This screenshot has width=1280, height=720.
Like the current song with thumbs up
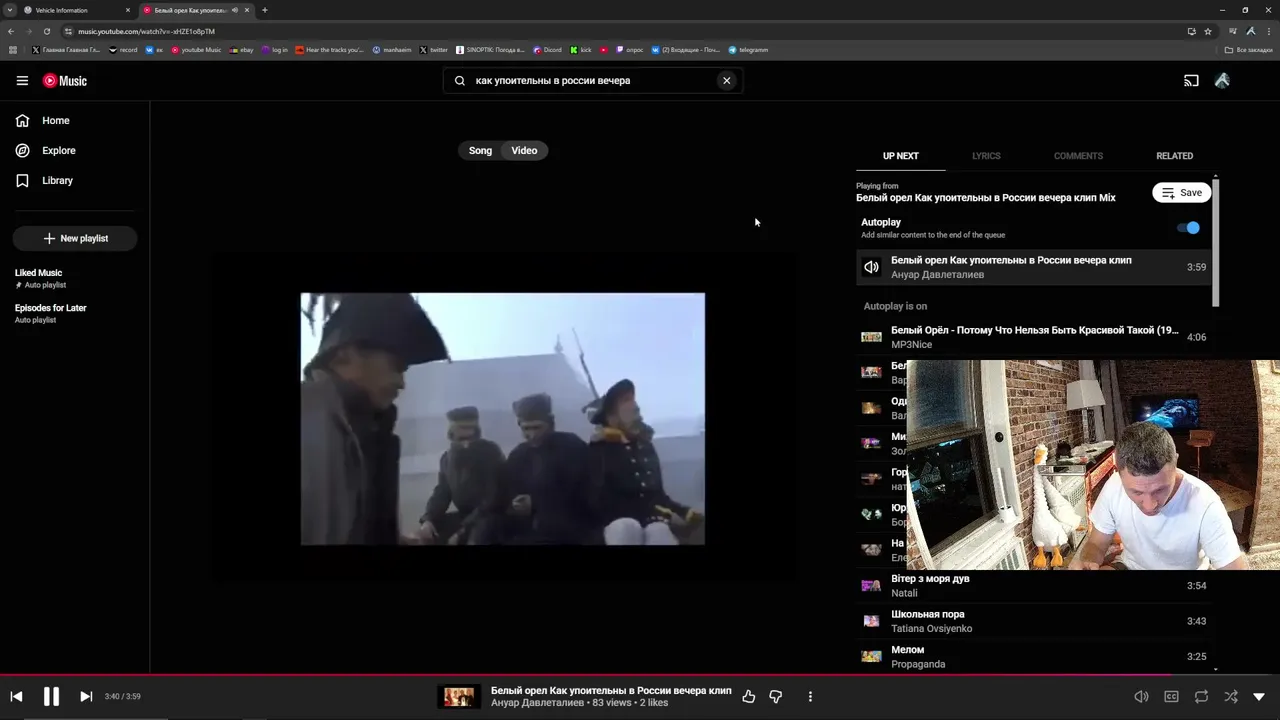click(x=749, y=697)
